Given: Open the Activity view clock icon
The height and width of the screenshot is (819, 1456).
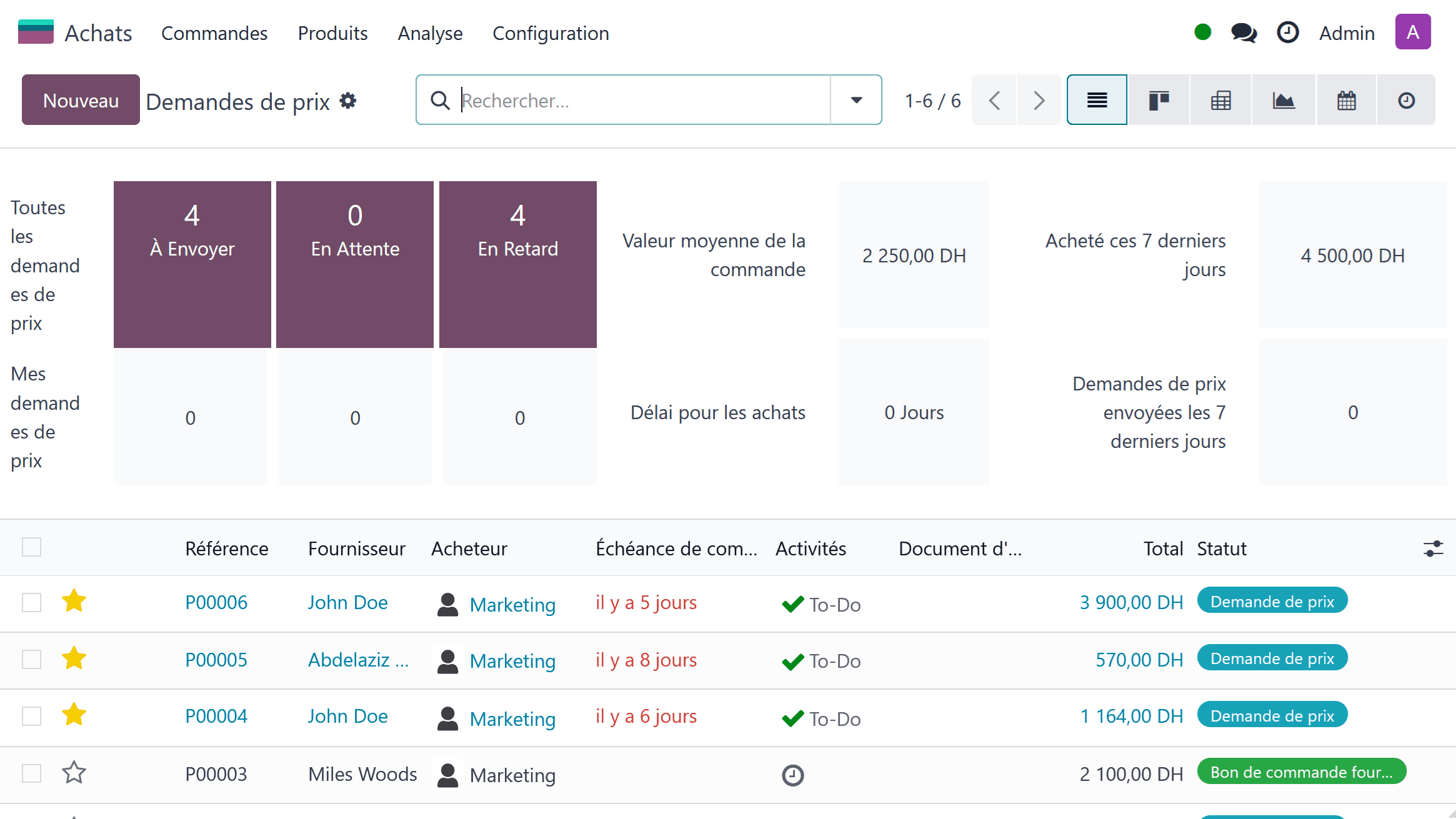Looking at the screenshot, I should pos(1406,100).
